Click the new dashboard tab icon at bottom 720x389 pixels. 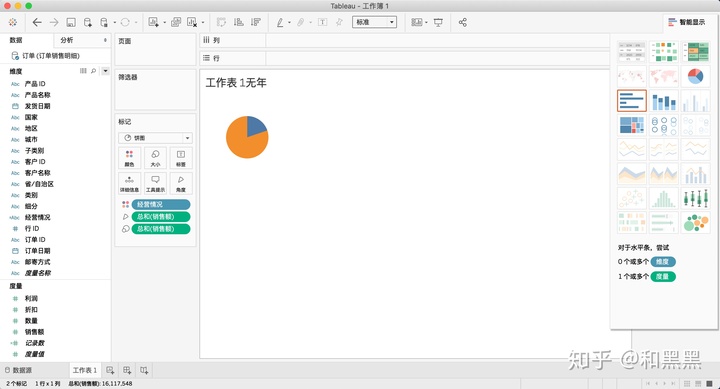click(x=127, y=370)
